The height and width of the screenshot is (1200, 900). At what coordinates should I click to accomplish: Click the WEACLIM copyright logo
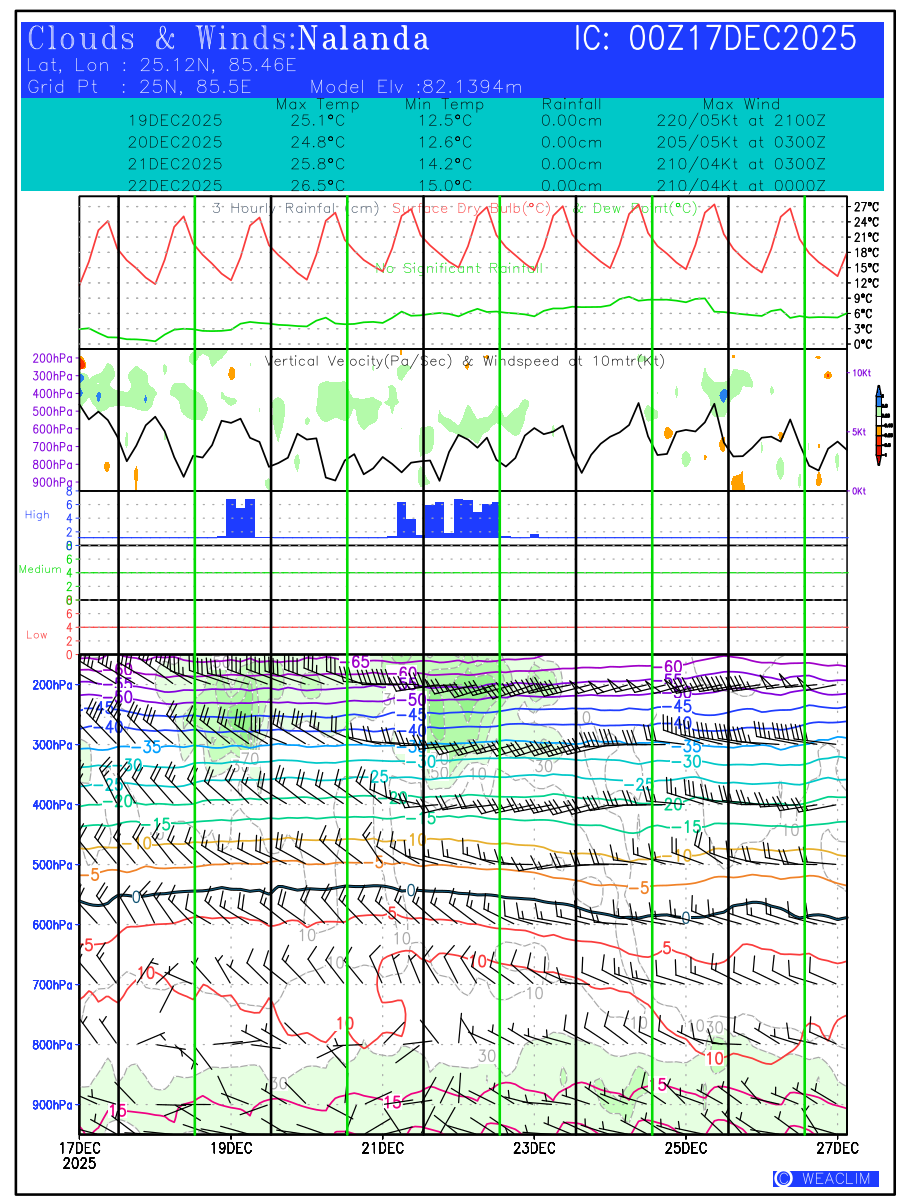click(x=825, y=1179)
